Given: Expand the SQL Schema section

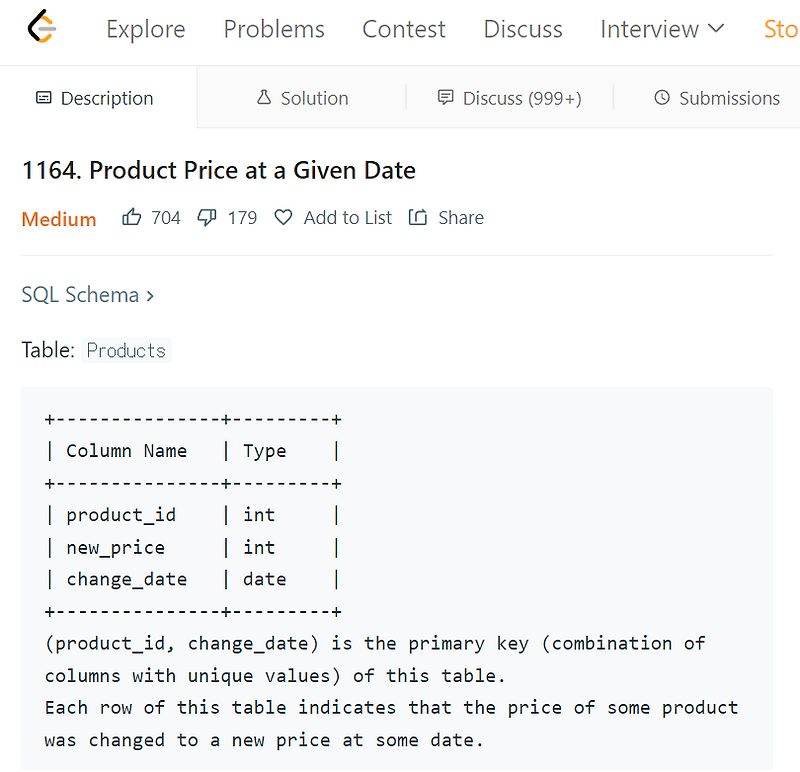Looking at the screenshot, I should [x=88, y=294].
